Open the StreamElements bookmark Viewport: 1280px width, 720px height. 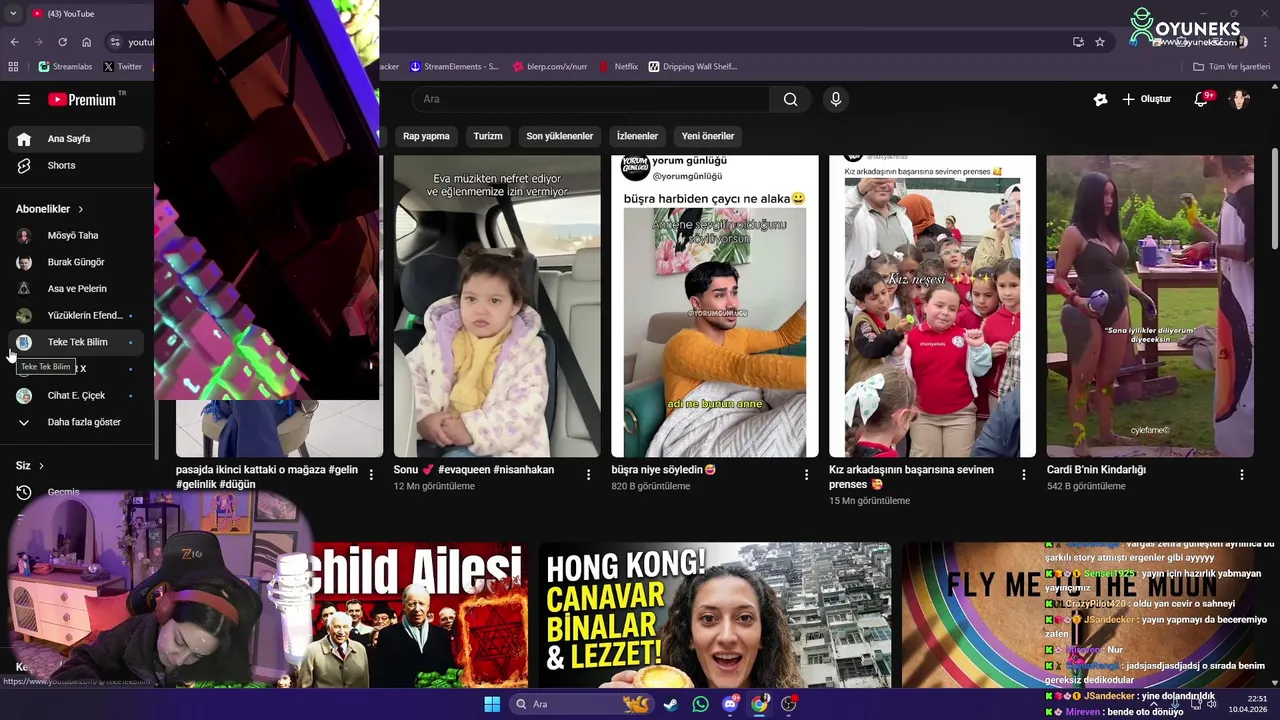[454, 67]
